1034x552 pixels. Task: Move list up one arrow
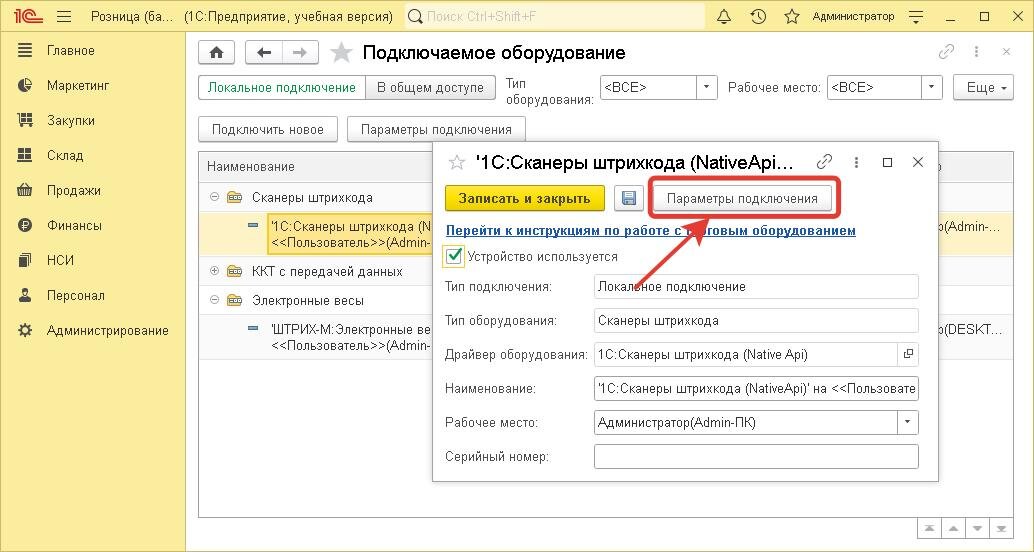[954, 528]
